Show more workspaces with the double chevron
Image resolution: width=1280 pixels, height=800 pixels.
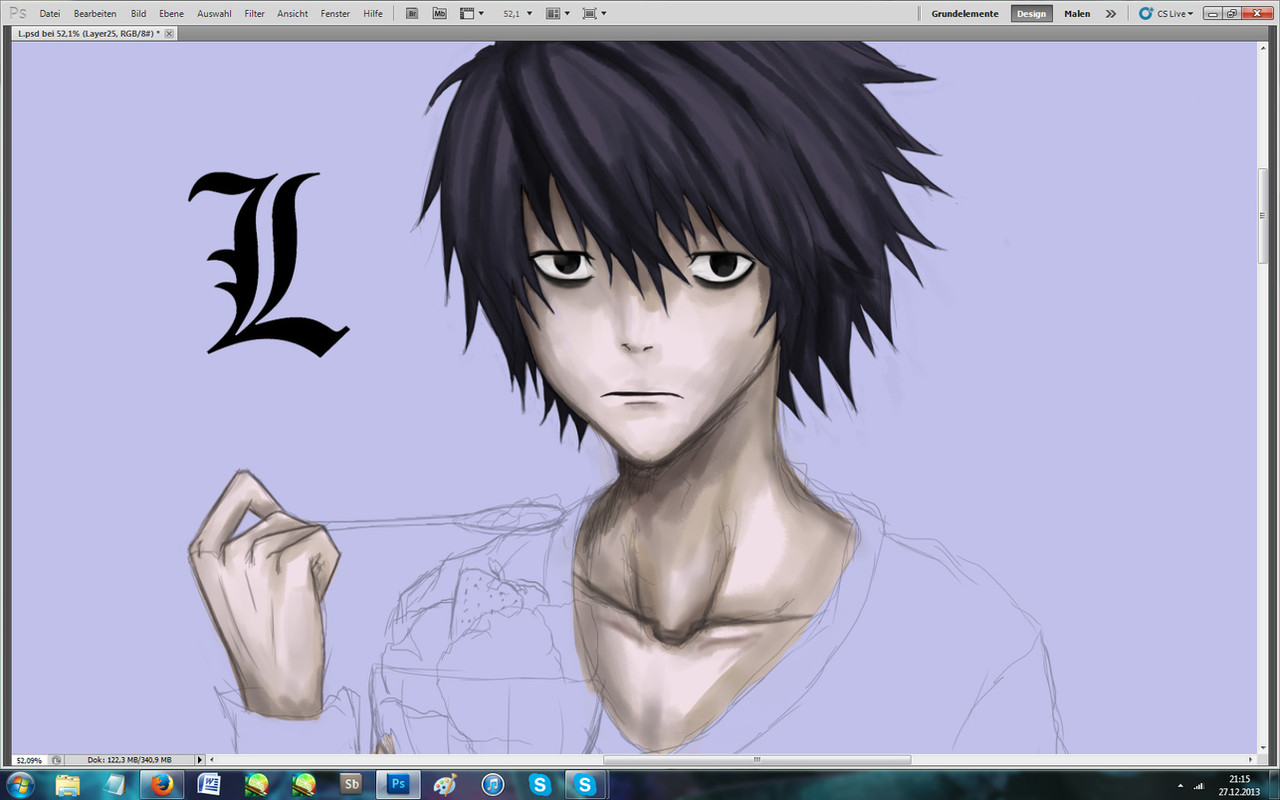(x=1111, y=14)
